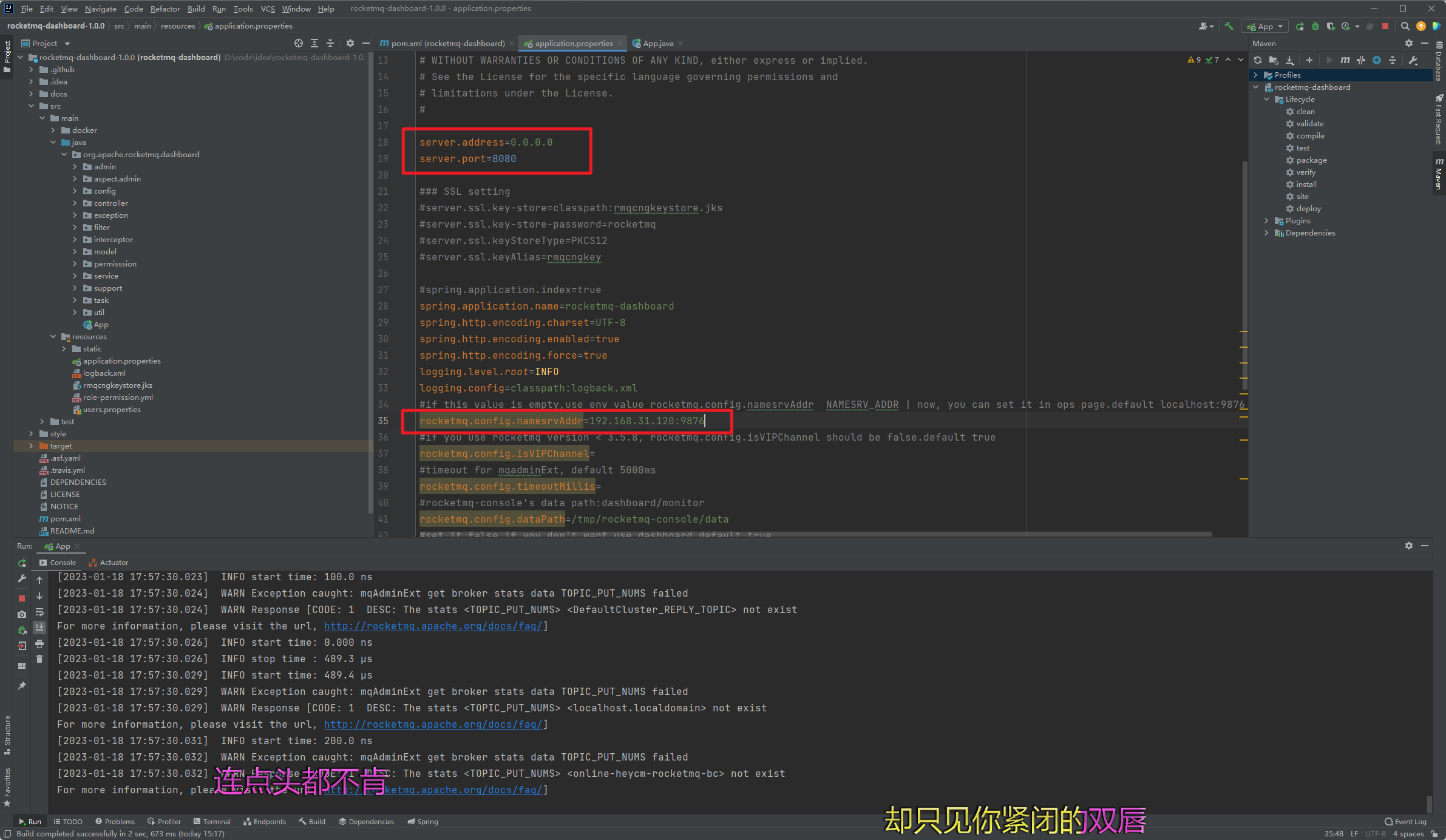Click the print console icon
1446x840 pixels.
pyautogui.click(x=39, y=643)
